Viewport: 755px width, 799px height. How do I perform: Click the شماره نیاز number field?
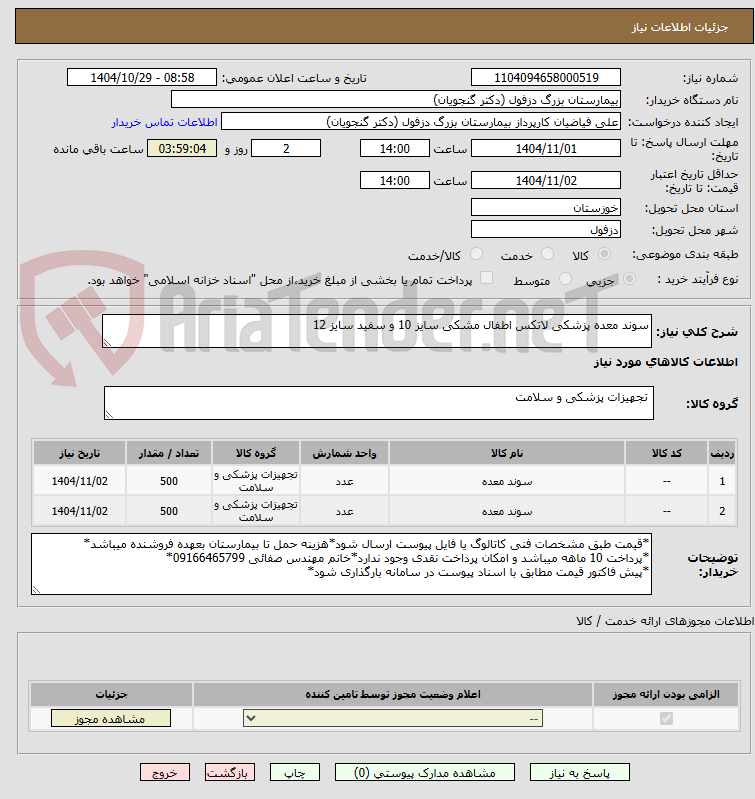pyautogui.click(x=546, y=77)
